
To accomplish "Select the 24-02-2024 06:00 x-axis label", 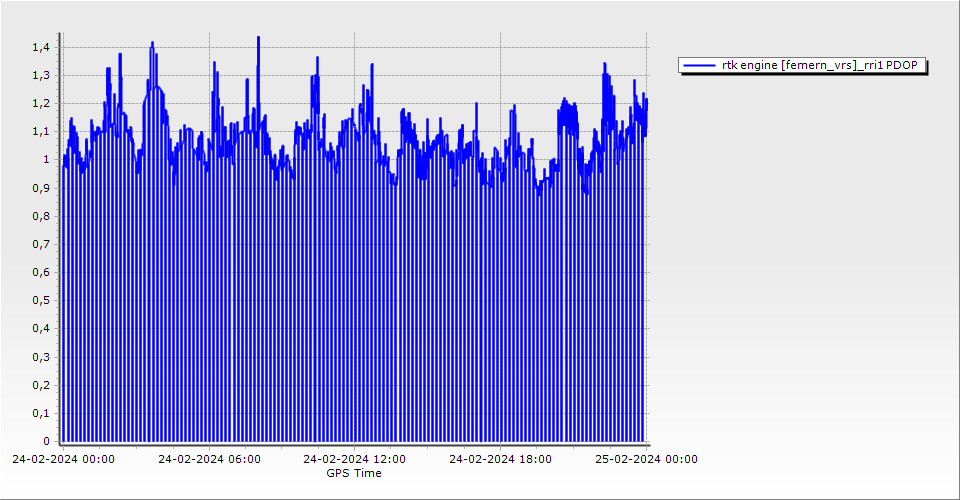I will 209,460.
